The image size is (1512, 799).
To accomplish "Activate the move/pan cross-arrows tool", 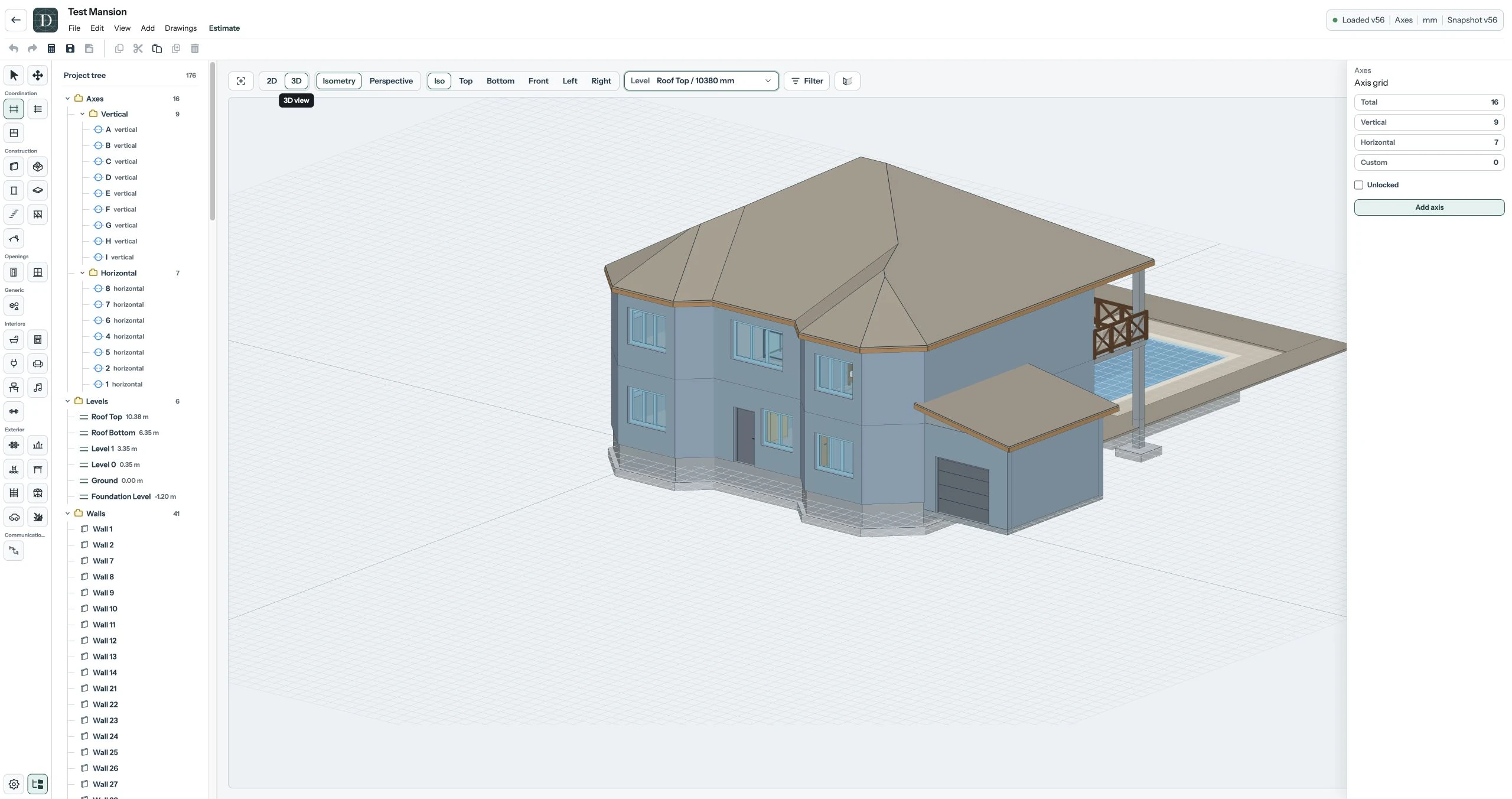I will (38, 75).
